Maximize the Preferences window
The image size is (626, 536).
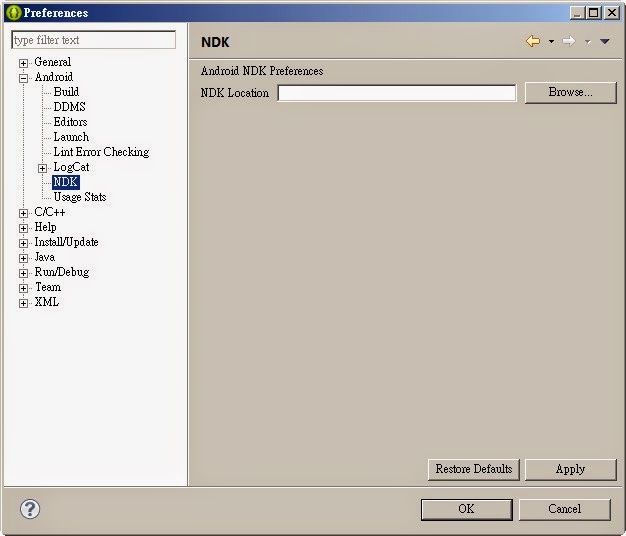pos(594,13)
